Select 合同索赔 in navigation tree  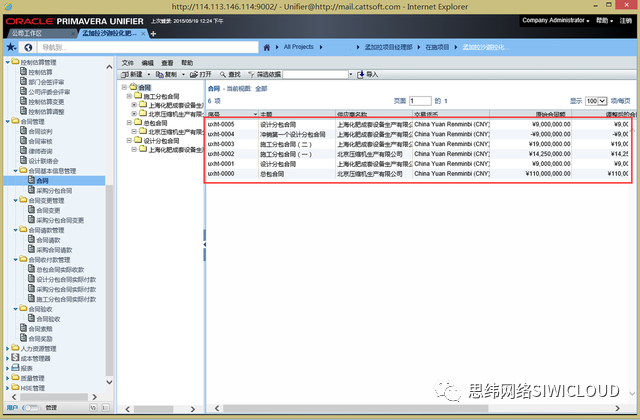click(40, 329)
